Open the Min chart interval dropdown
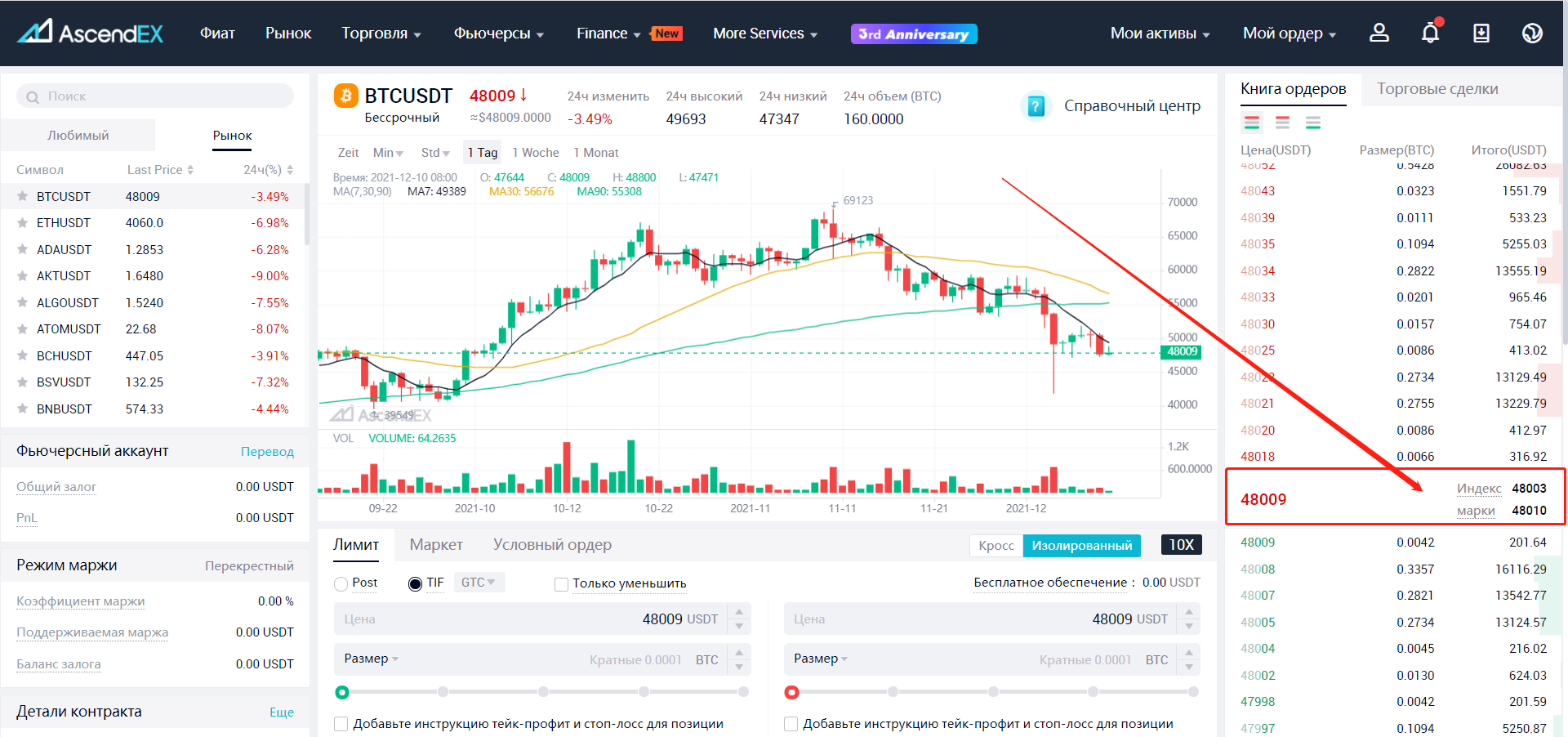 pyautogui.click(x=389, y=153)
